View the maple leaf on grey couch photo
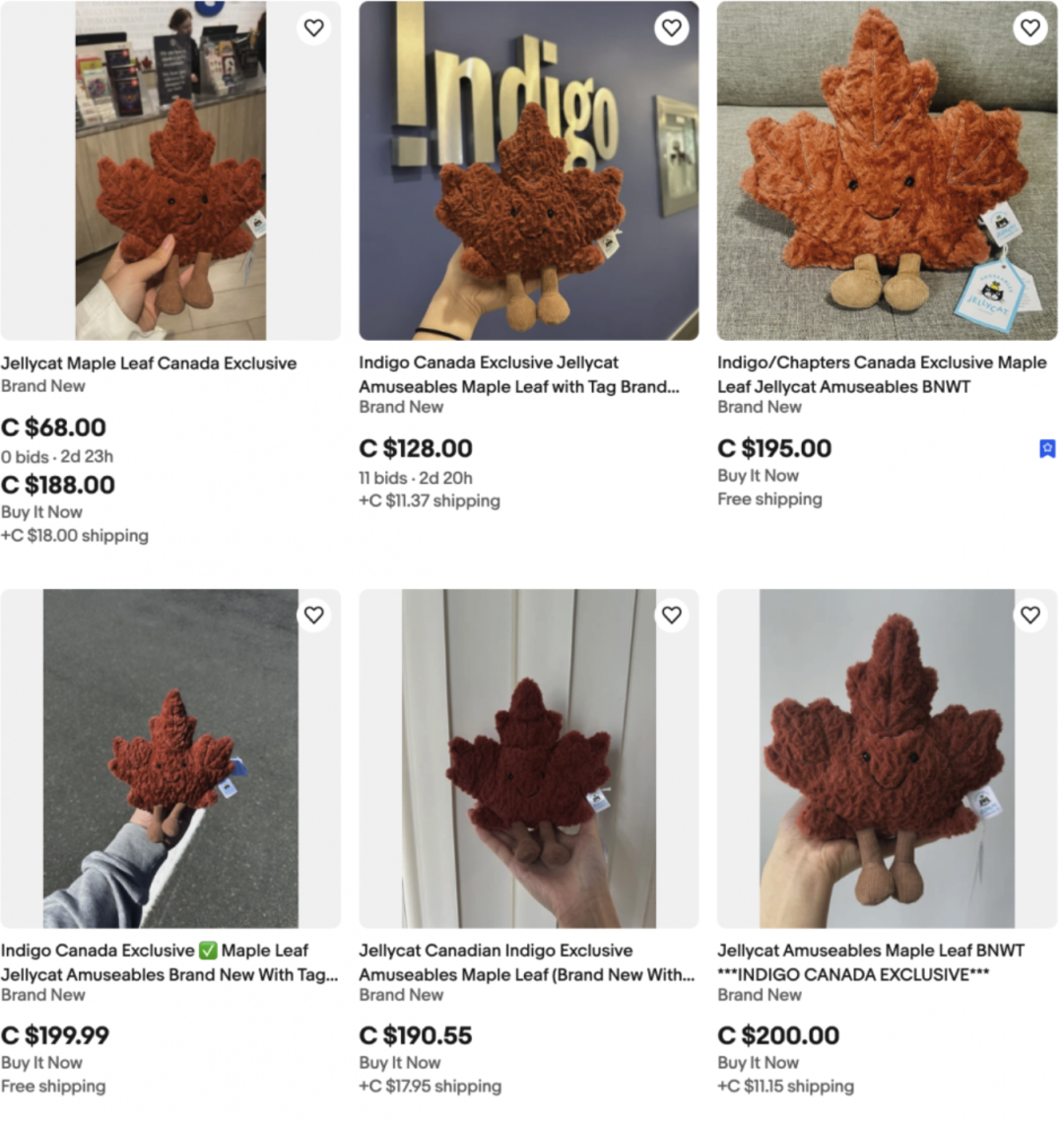The height and width of the screenshot is (1125, 1064). [887, 170]
